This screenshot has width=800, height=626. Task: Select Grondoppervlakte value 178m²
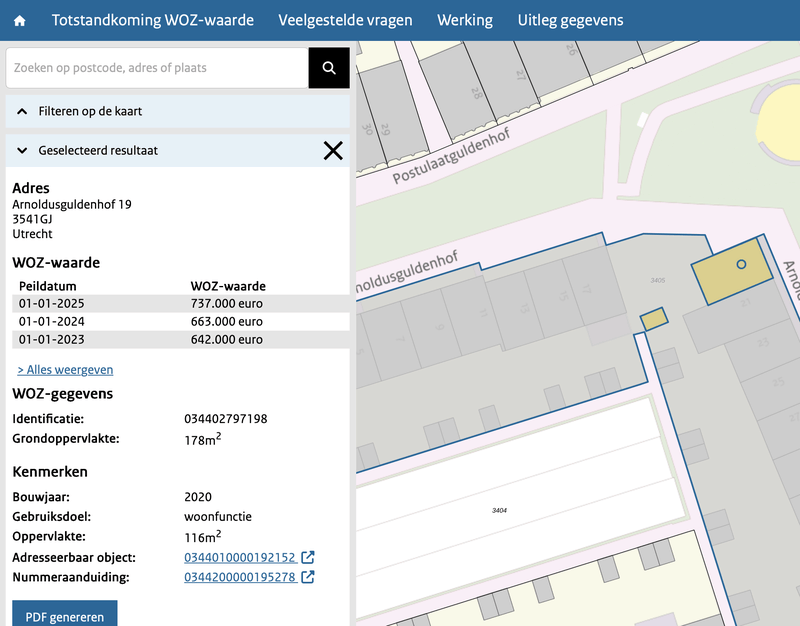pos(203,439)
